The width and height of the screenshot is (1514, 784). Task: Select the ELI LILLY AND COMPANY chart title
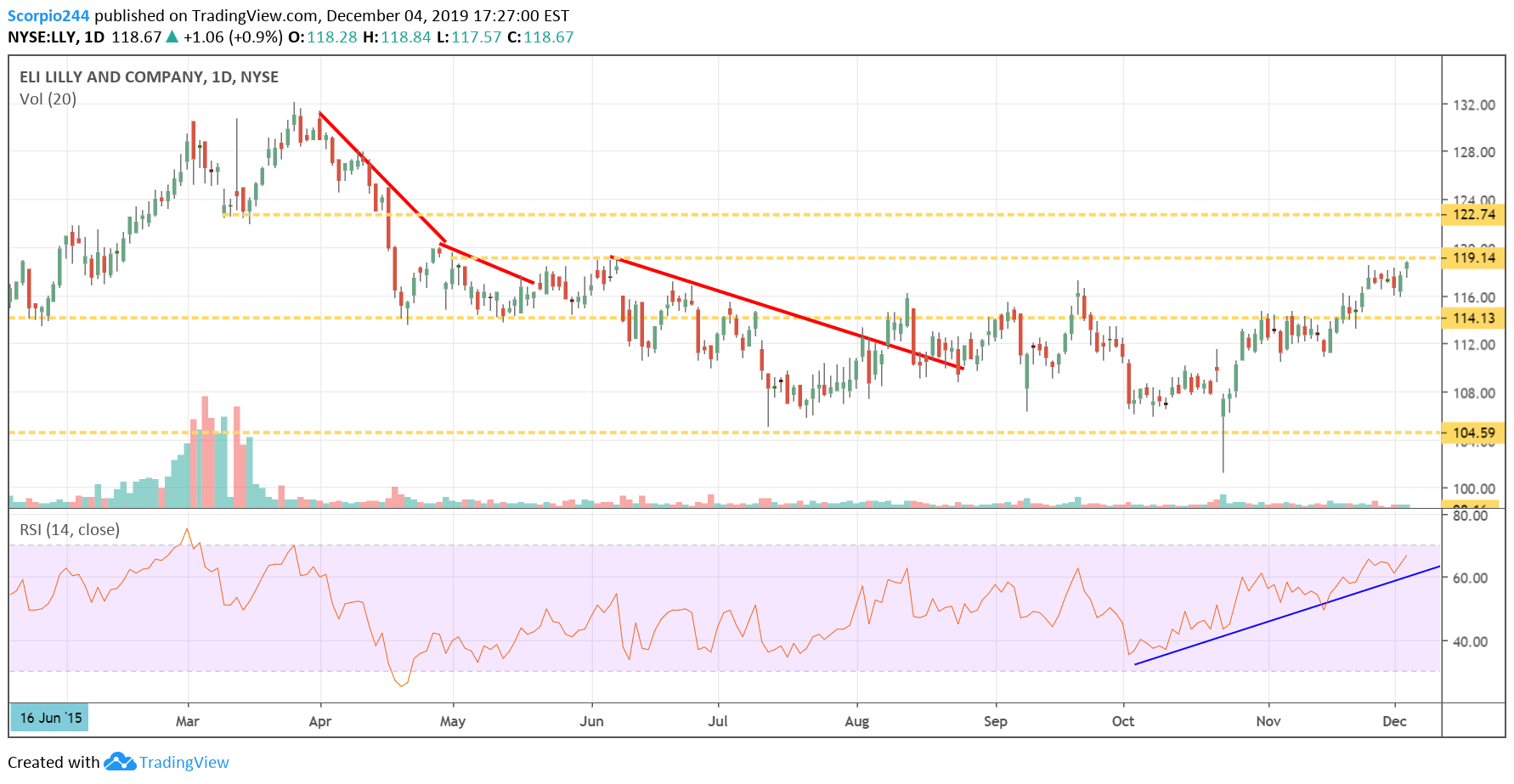tap(149, 77)
